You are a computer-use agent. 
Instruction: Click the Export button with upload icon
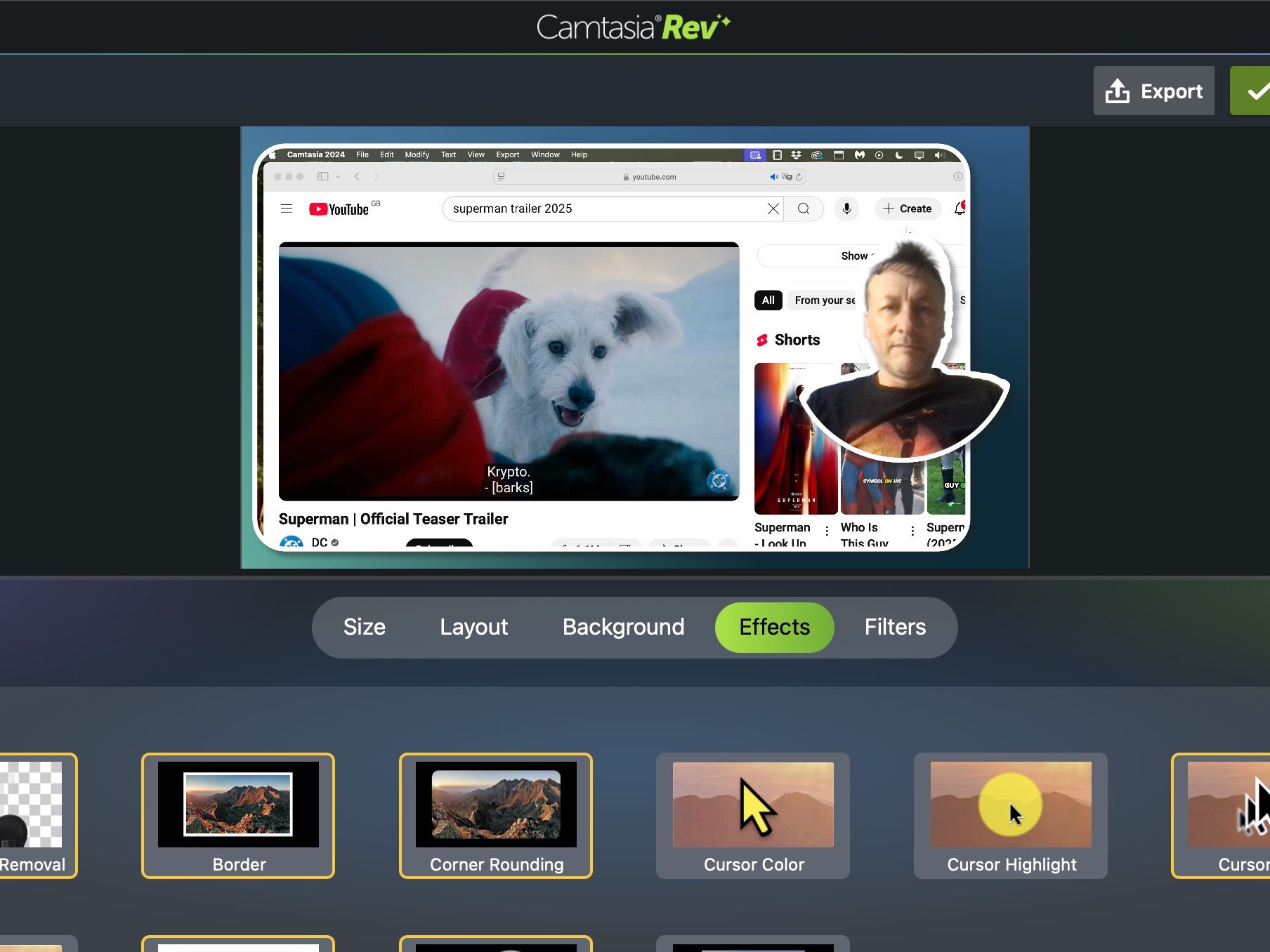point(1153,91)
